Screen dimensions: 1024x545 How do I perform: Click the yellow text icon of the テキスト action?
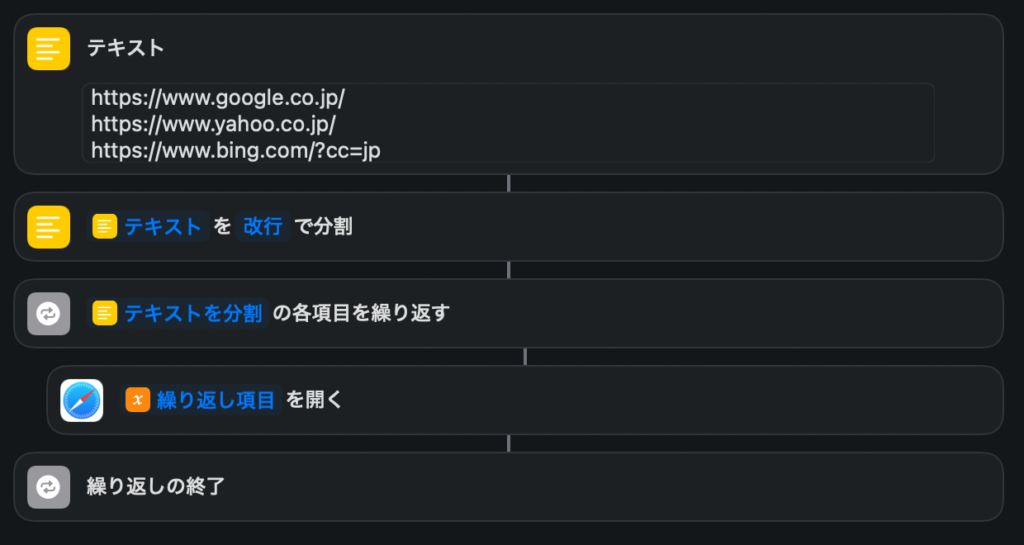click(48, 48)
